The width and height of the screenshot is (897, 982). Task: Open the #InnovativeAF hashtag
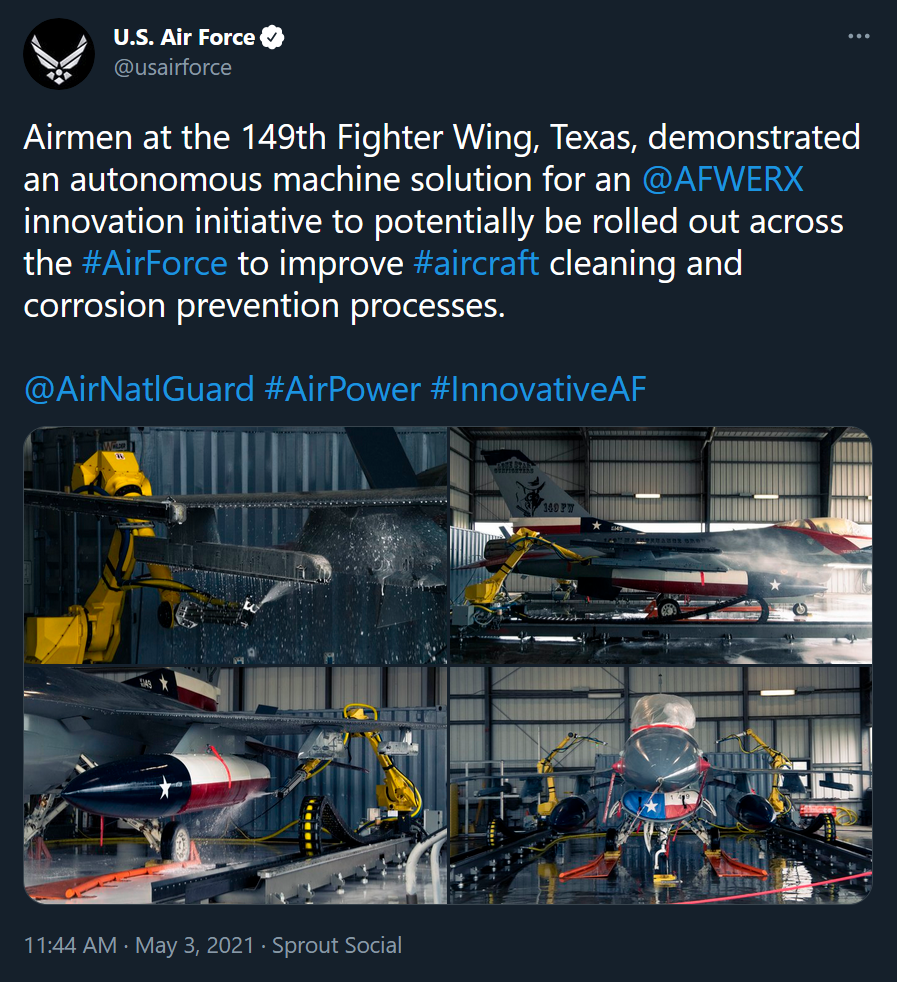[x=538, y=389]
